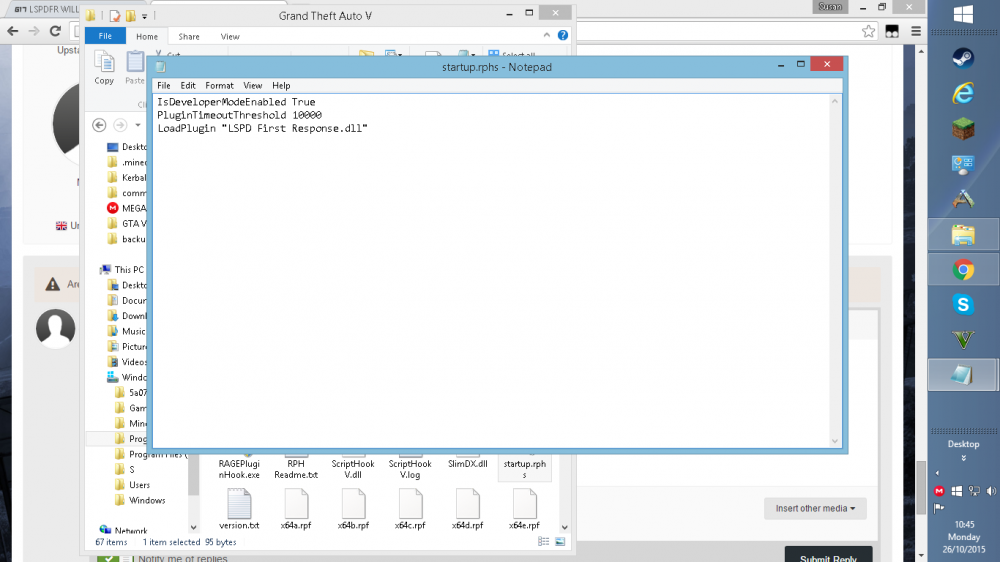Open the Insert other media dropdown
The width and height of the screenshot is (1000, 562).
(x=815, y=508)
